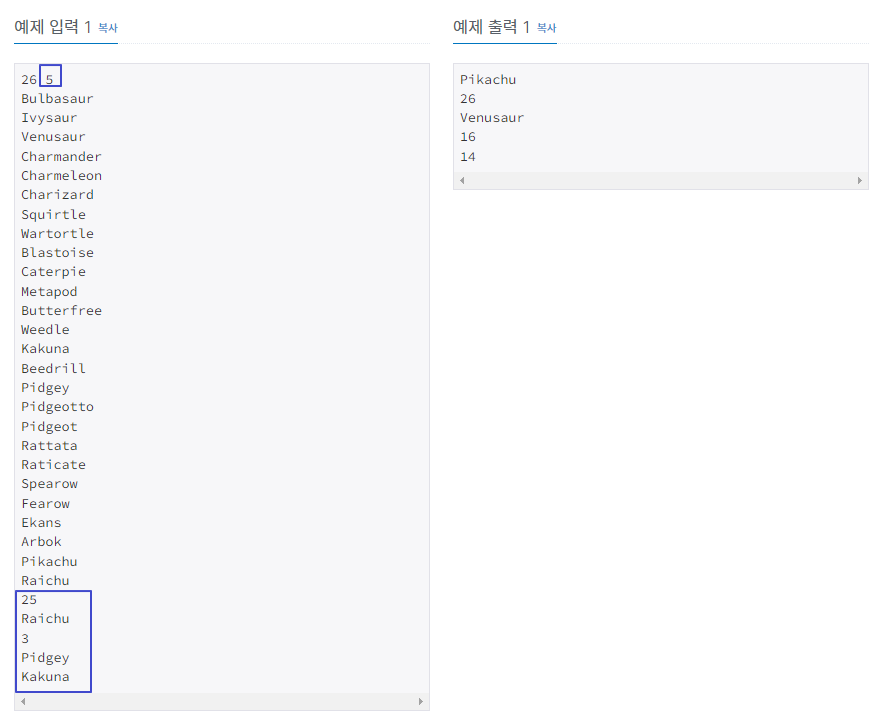Select the Pidgeotto line

(x=57, y=407)
